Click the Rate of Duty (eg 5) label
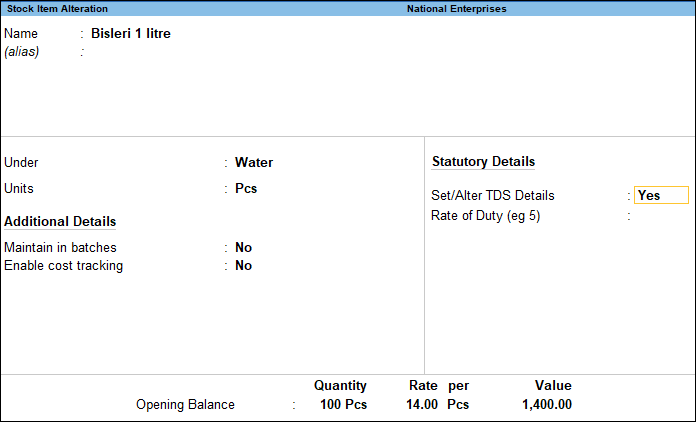The image size is (696, 422). click(x=486, y=216)
